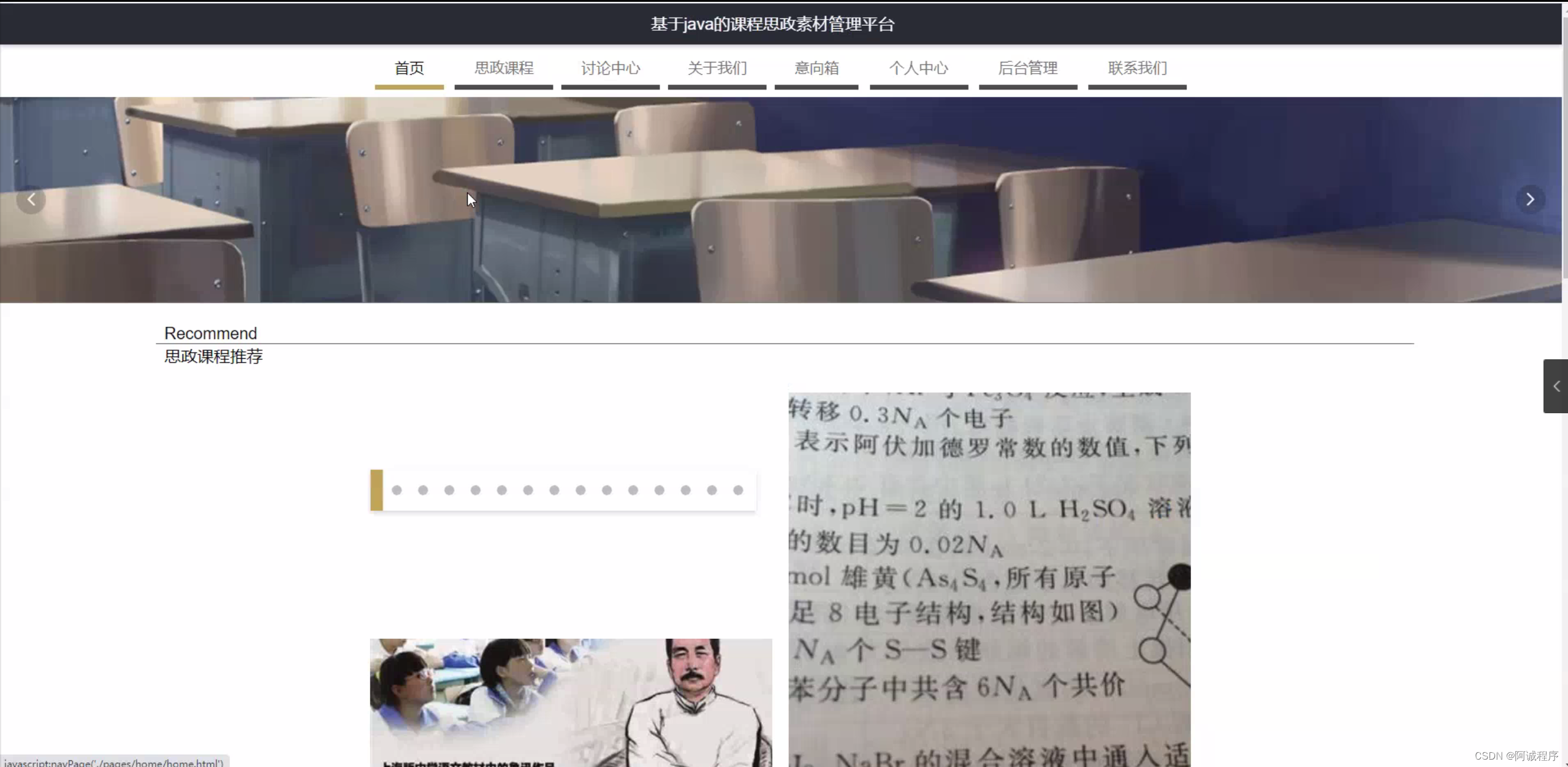The width and height of the screenshot is (1568, 767).
Task: Open 个人中心 personal center
Action: pyautogui.click(x=918, y=68)
